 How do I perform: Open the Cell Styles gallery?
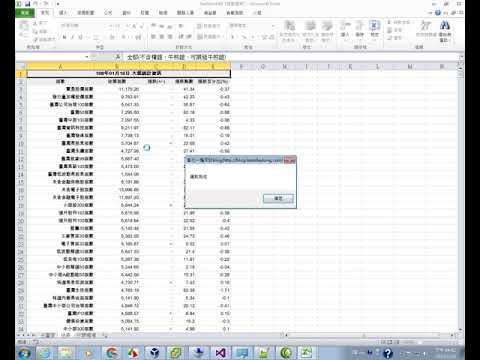[x=327, y=31]
